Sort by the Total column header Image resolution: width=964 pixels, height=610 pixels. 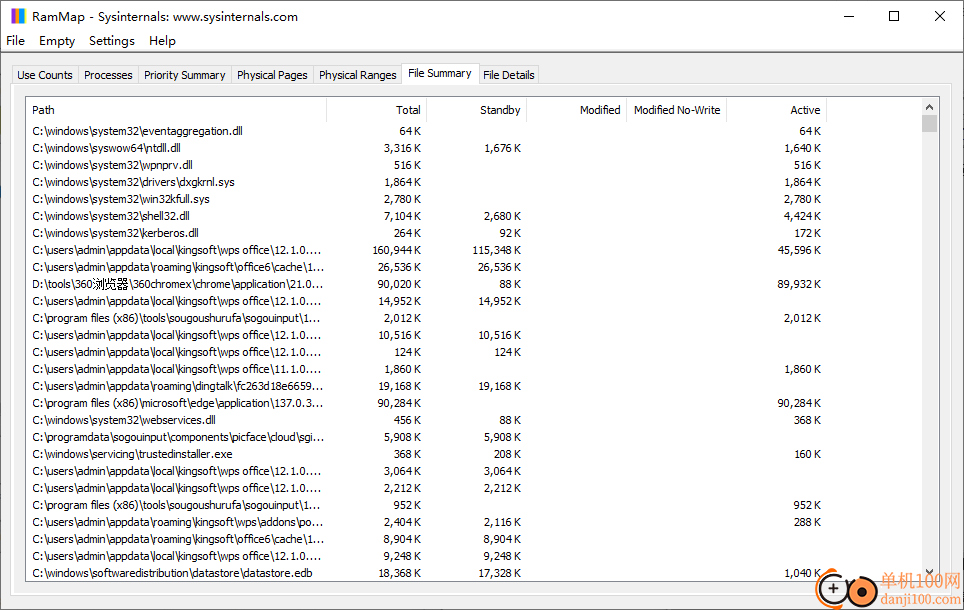point(376,110)
